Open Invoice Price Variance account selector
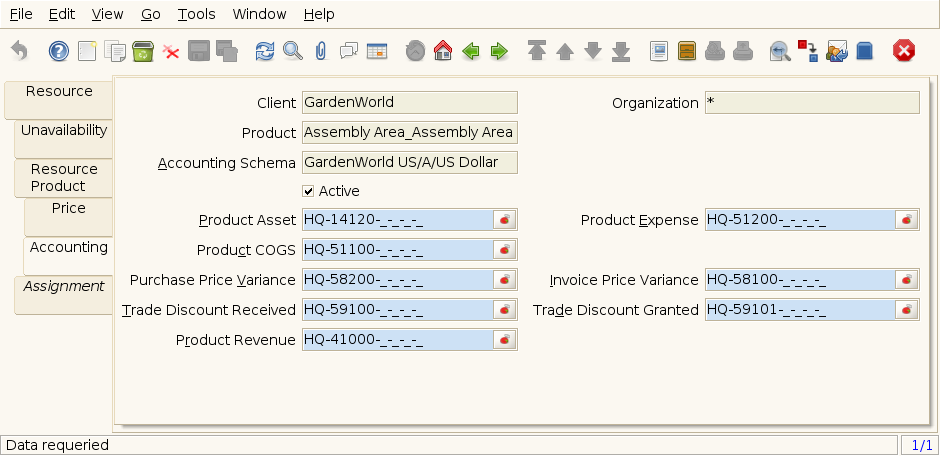This screenshot has height=456, width=940. [x=907, y=280]
